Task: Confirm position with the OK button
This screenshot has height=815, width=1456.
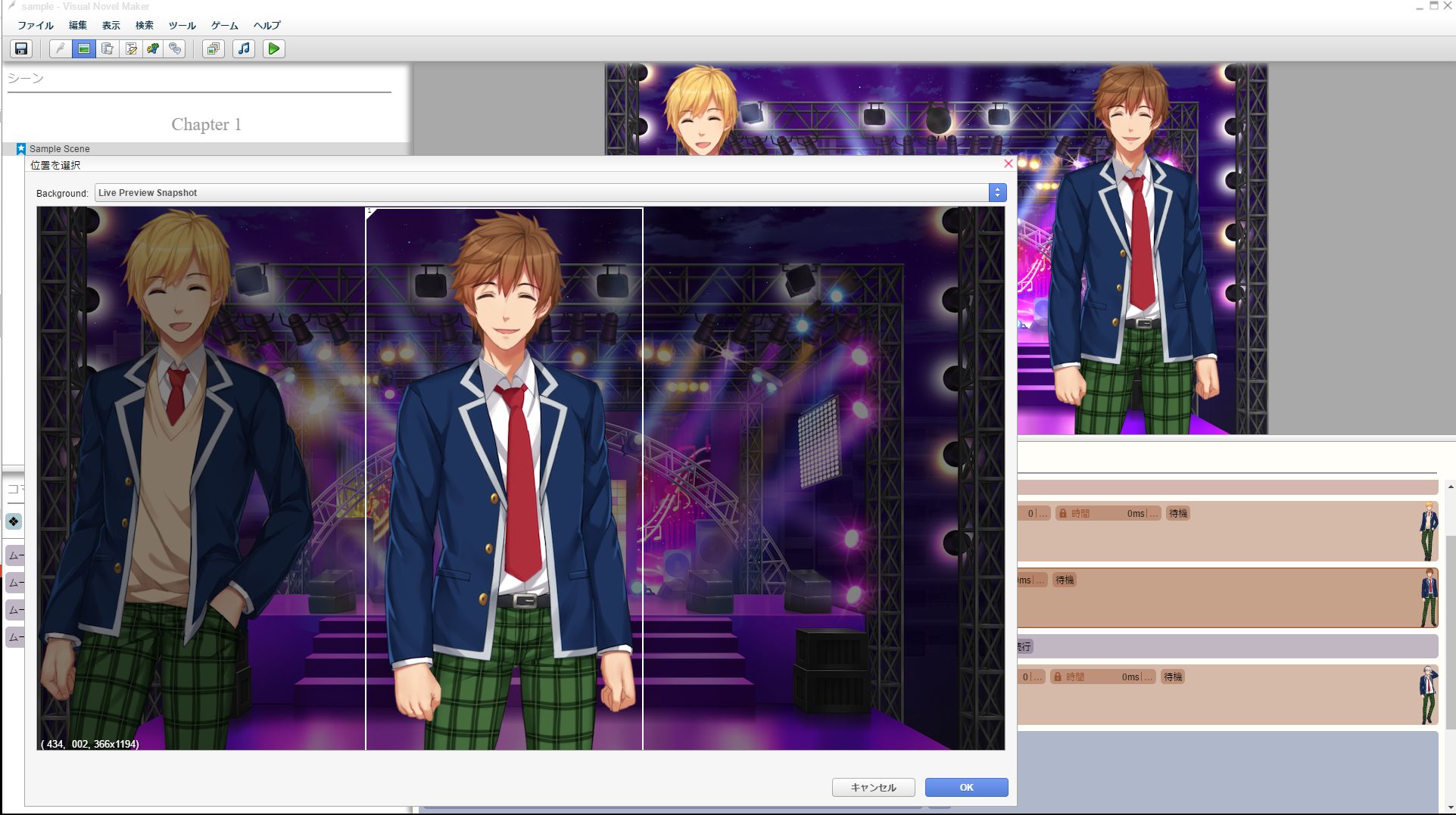Action: point(967,788)
